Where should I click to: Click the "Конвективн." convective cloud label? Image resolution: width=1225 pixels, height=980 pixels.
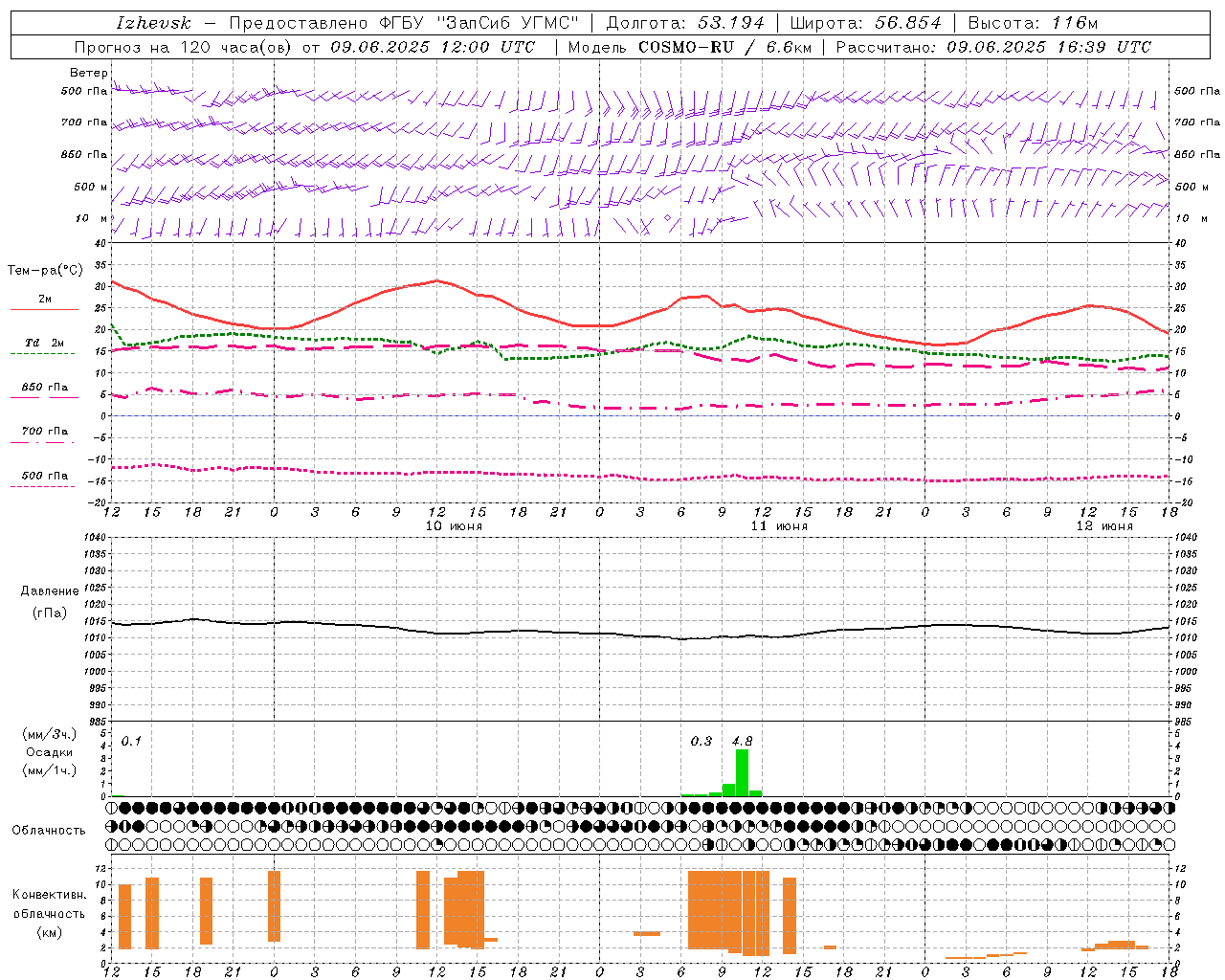49,895
